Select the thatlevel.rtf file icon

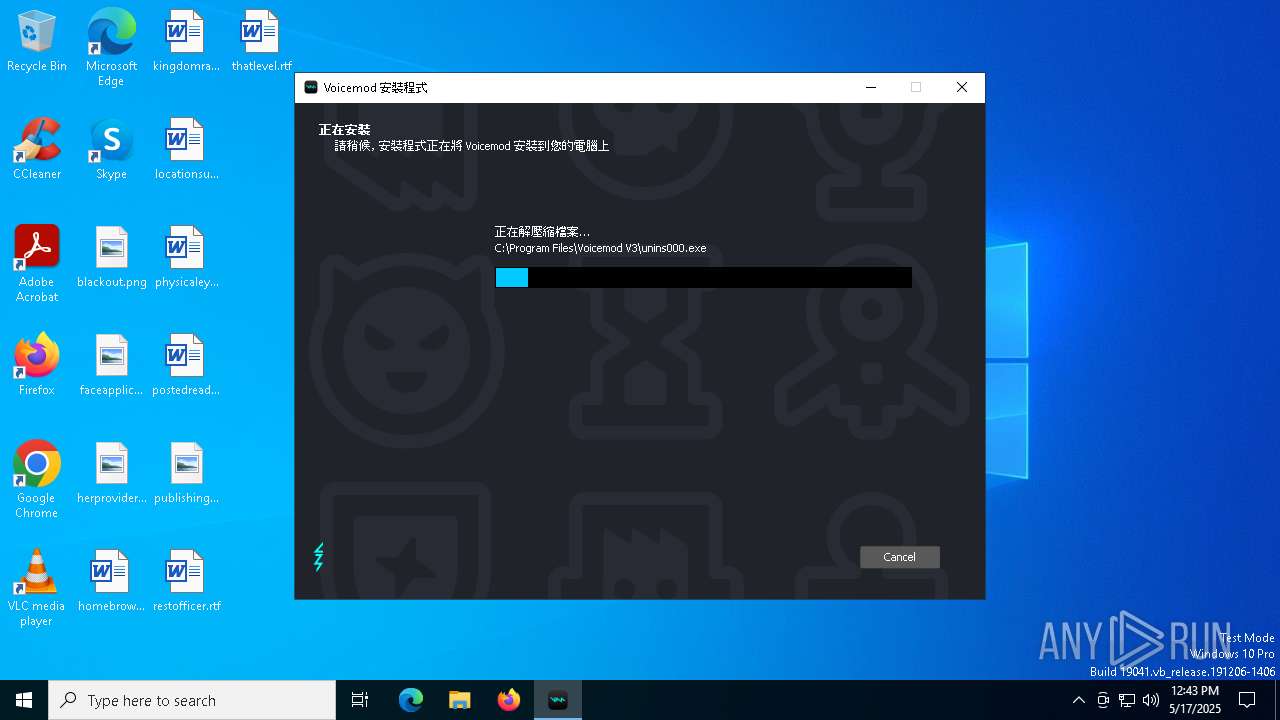(x=261, y=42)
